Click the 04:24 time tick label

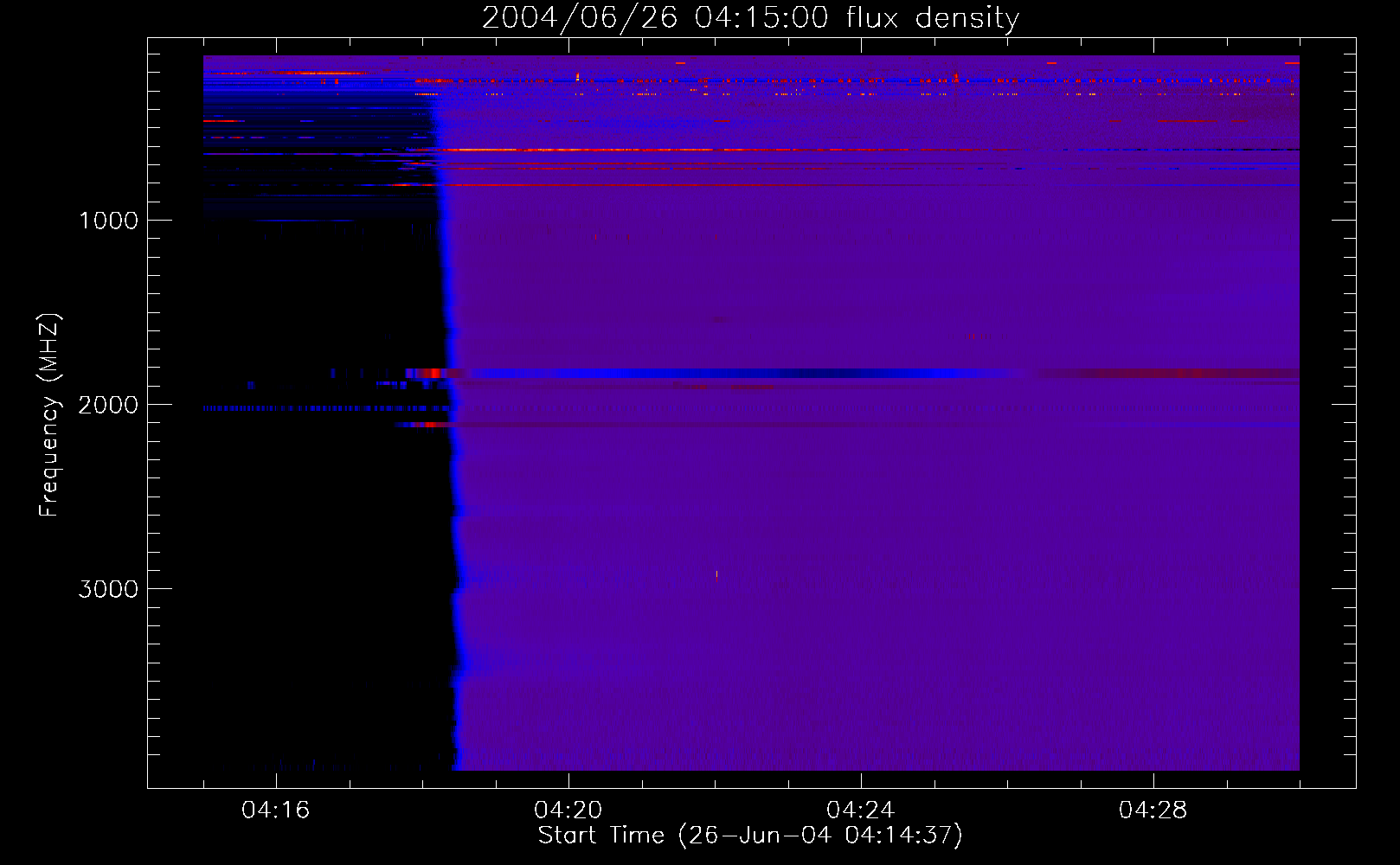(x=860, y=811)
